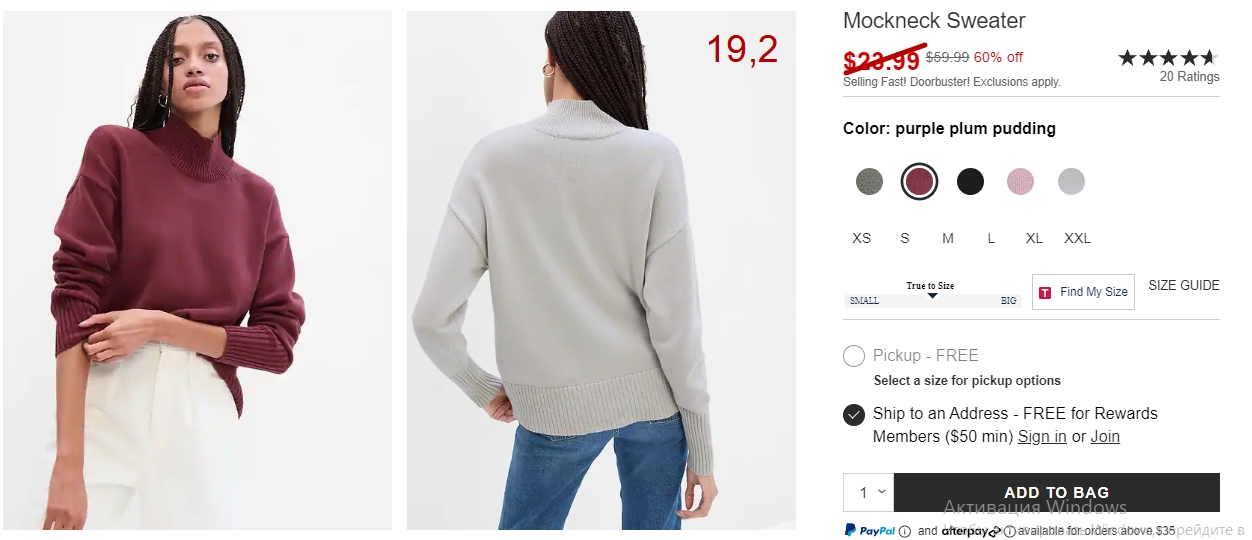Click the PayPal logo
The image size is (1252, 540).
869,530
